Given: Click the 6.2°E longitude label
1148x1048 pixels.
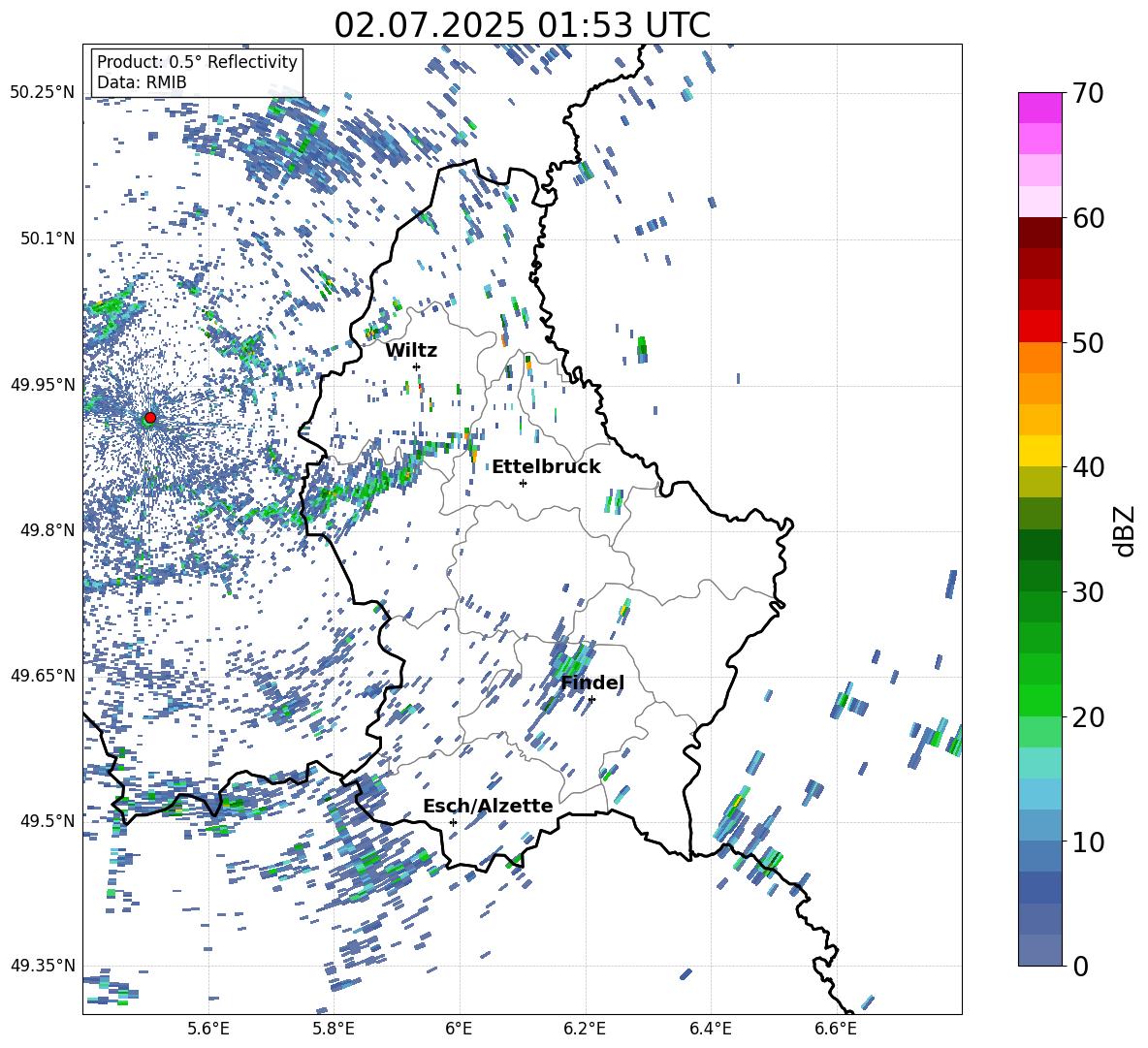Looking at the screenshot, I should [x=585, y=1029].
